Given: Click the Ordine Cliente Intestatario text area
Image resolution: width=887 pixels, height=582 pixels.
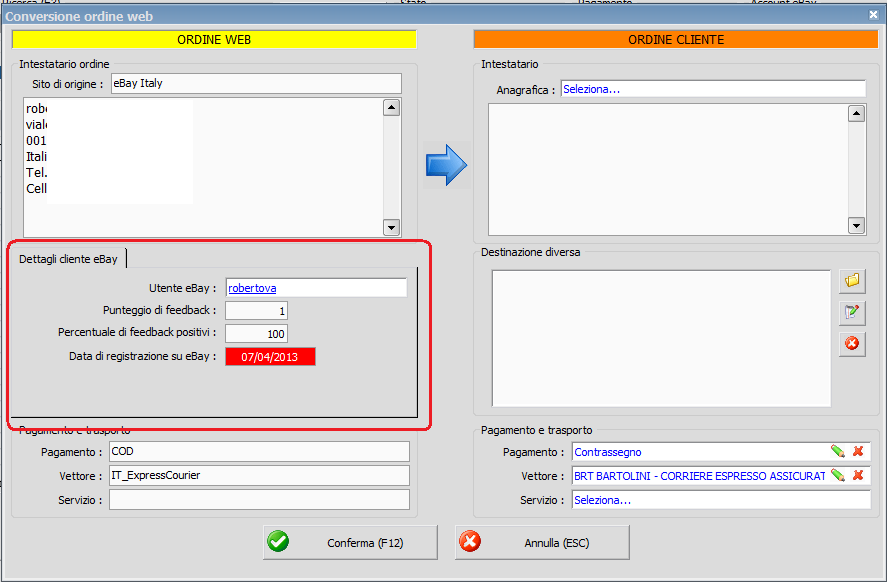Looking at the screenshot, I should (668, 169).
